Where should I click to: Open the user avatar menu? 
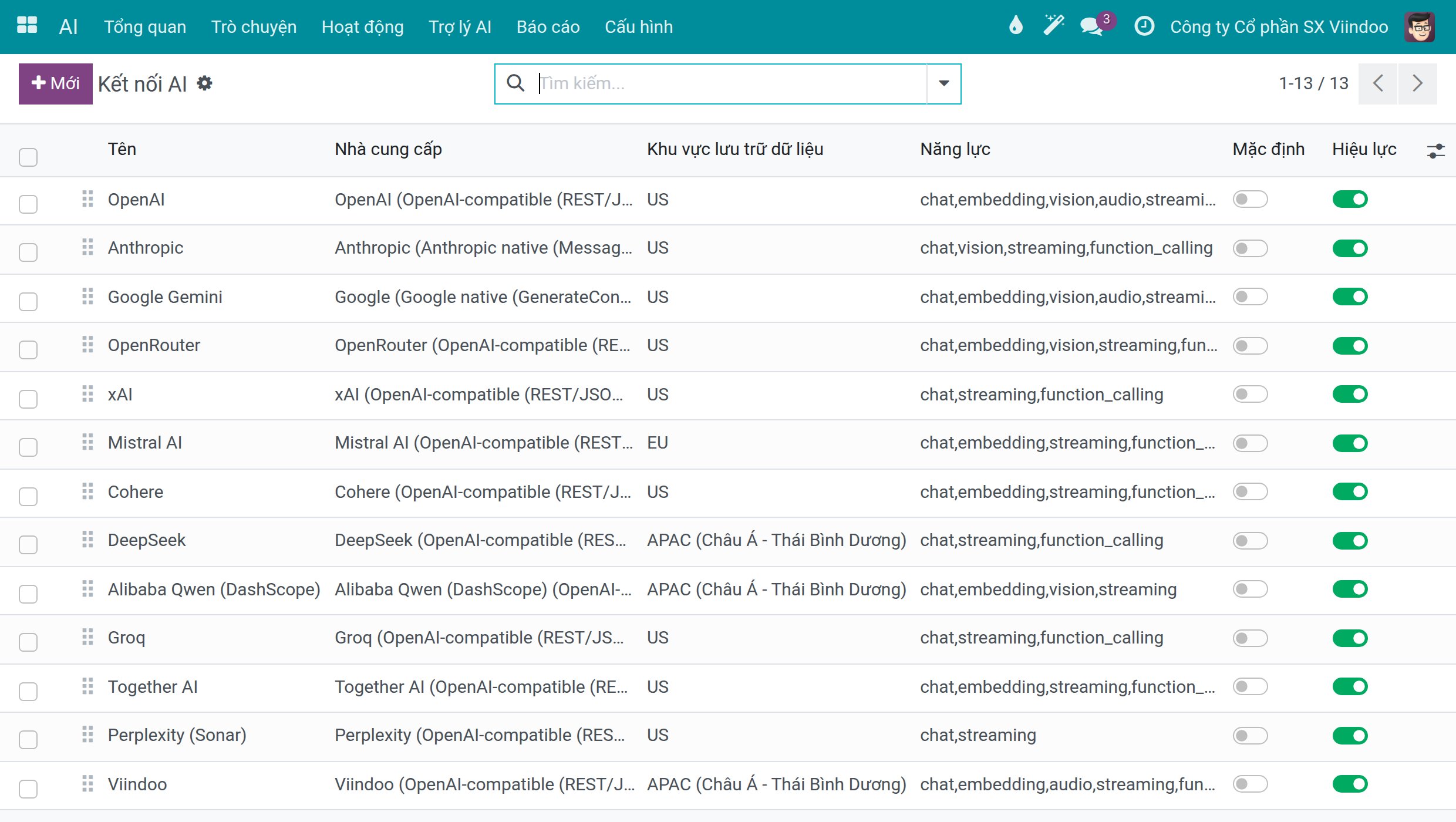(1420, 26)
